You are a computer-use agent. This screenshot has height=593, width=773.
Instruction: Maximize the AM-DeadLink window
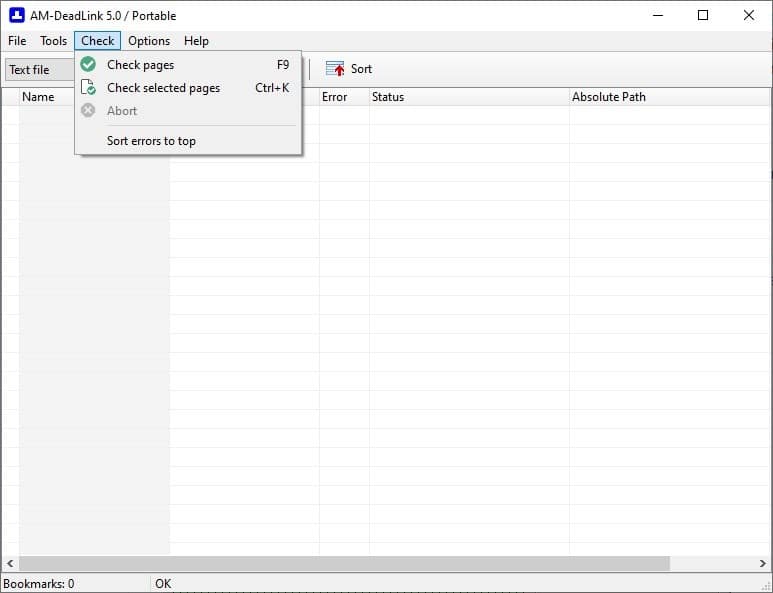coord(703,15)
